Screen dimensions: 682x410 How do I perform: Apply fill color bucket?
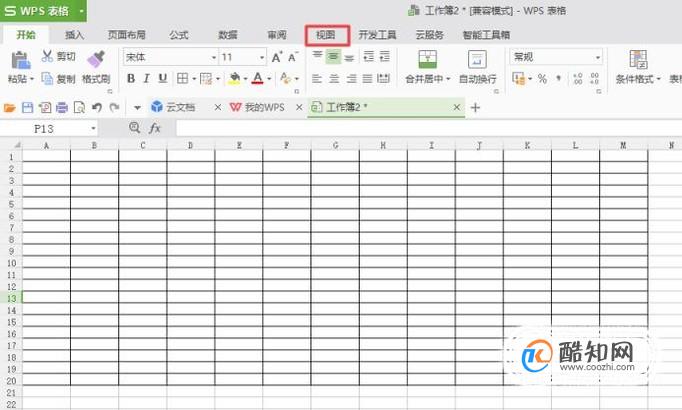234,78
